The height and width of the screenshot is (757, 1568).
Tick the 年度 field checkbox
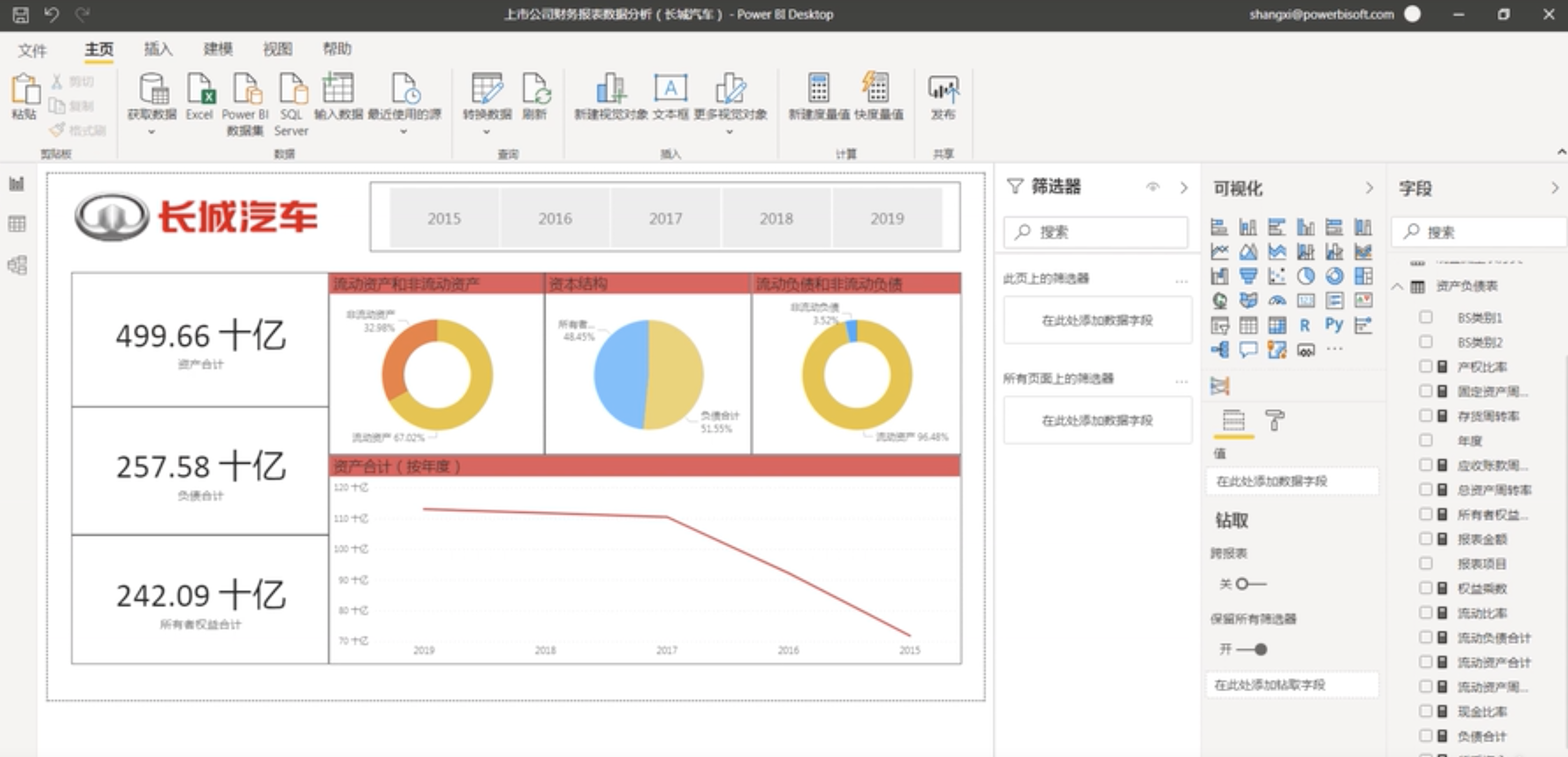pos(1425,440)
